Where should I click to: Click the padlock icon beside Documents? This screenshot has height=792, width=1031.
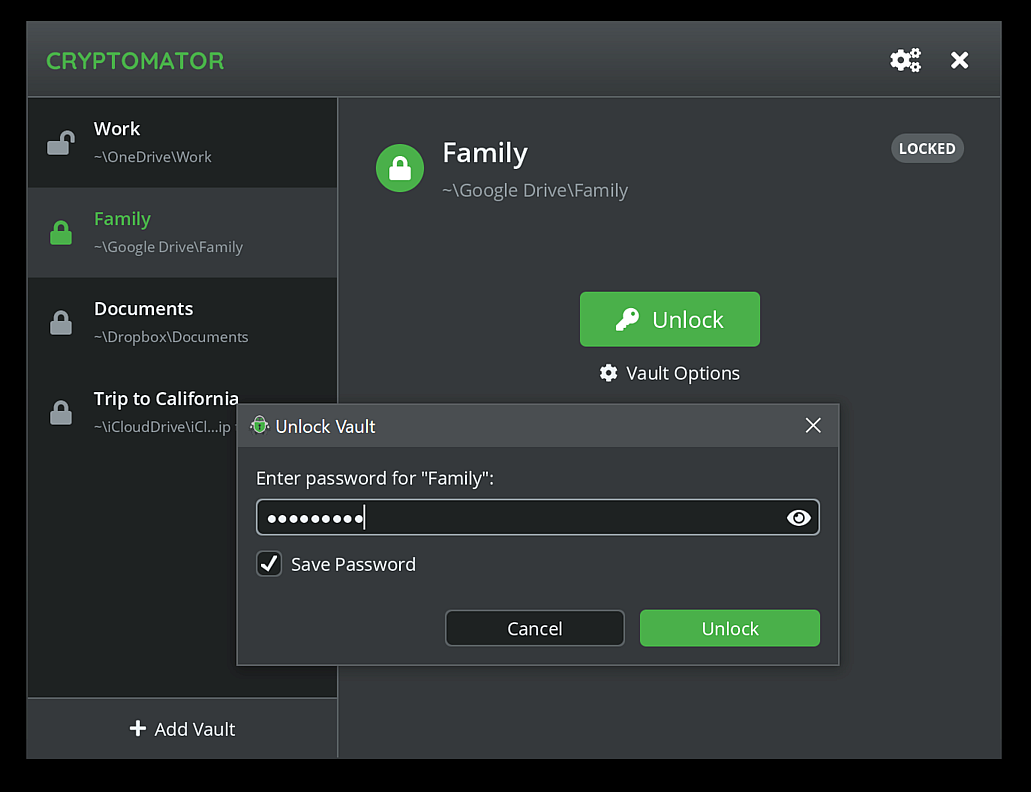60,323
